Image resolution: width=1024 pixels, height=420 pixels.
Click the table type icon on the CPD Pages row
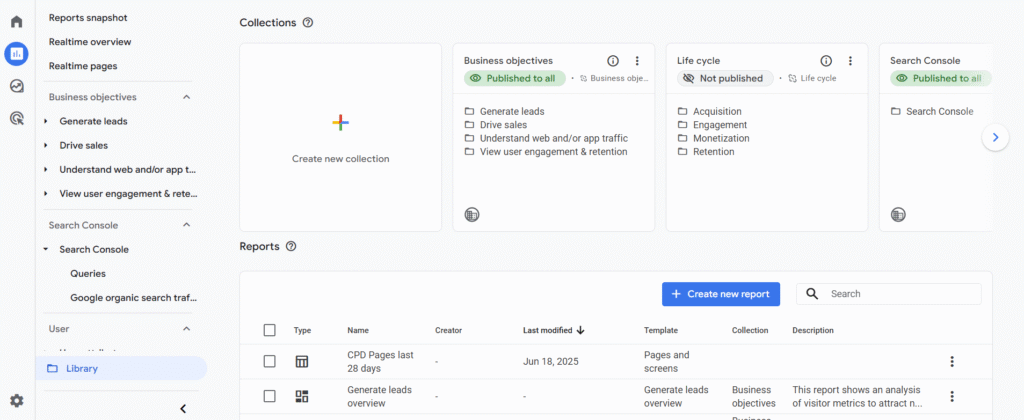coord(302,361)
